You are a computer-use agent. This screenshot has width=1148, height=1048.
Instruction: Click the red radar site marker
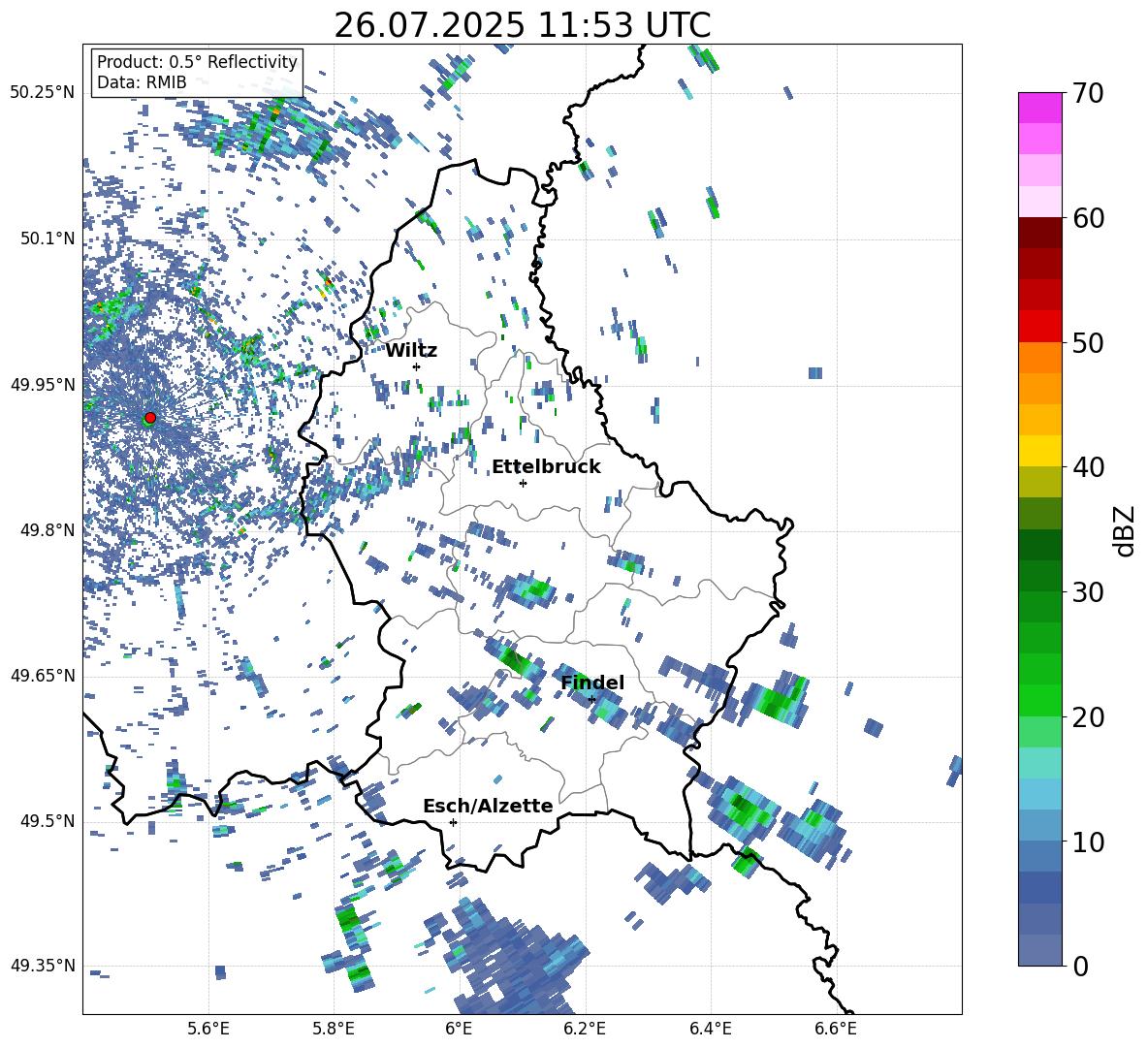pos(150,417)
